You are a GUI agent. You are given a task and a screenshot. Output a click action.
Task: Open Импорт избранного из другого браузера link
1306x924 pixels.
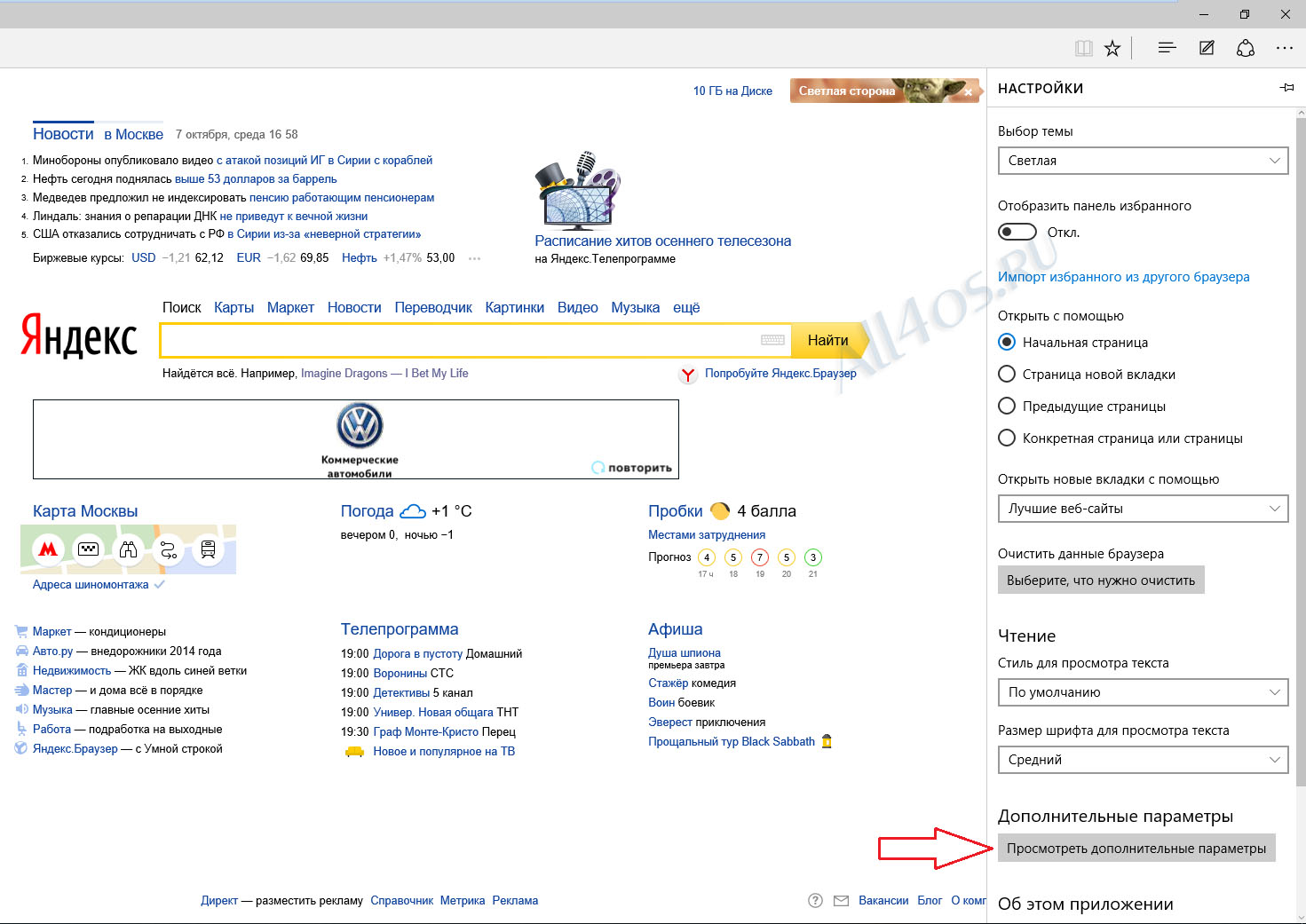(1123, 277)
